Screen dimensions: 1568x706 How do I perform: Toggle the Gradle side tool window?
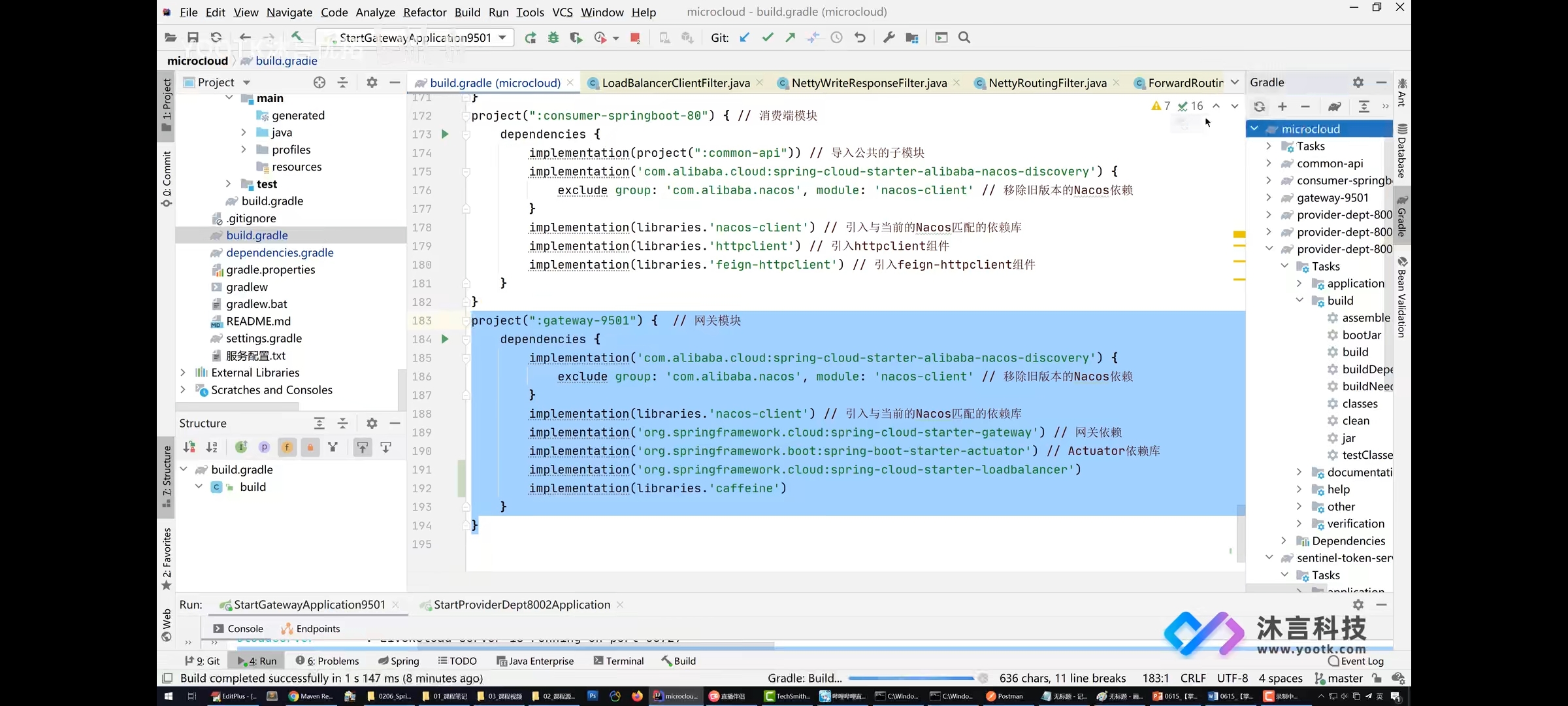click(1402, 217)
